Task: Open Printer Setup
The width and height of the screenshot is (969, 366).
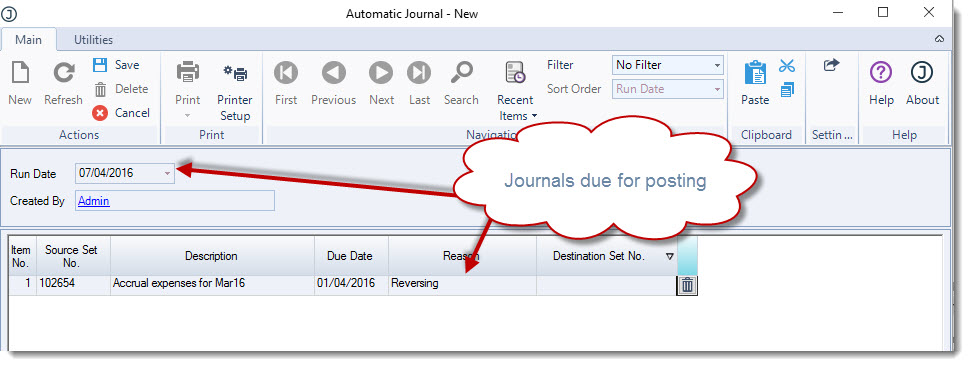Action: pos(235,92)
